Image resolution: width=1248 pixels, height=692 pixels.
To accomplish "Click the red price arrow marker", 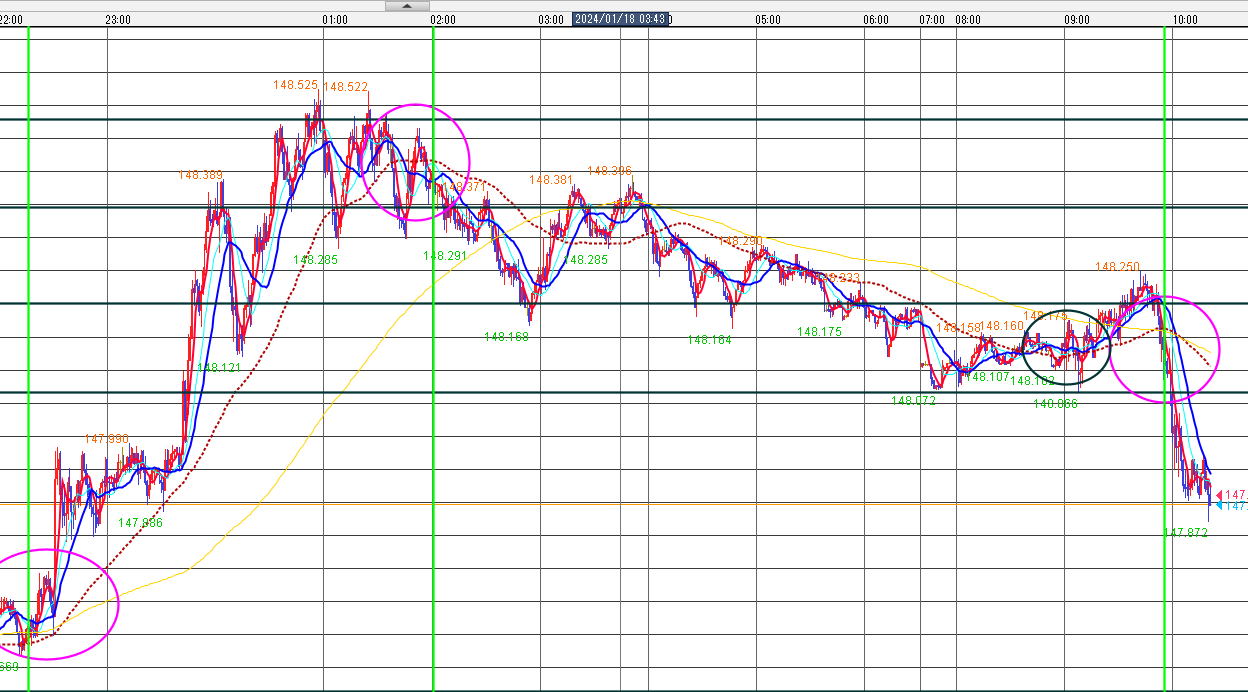I will coord(1220,495).
